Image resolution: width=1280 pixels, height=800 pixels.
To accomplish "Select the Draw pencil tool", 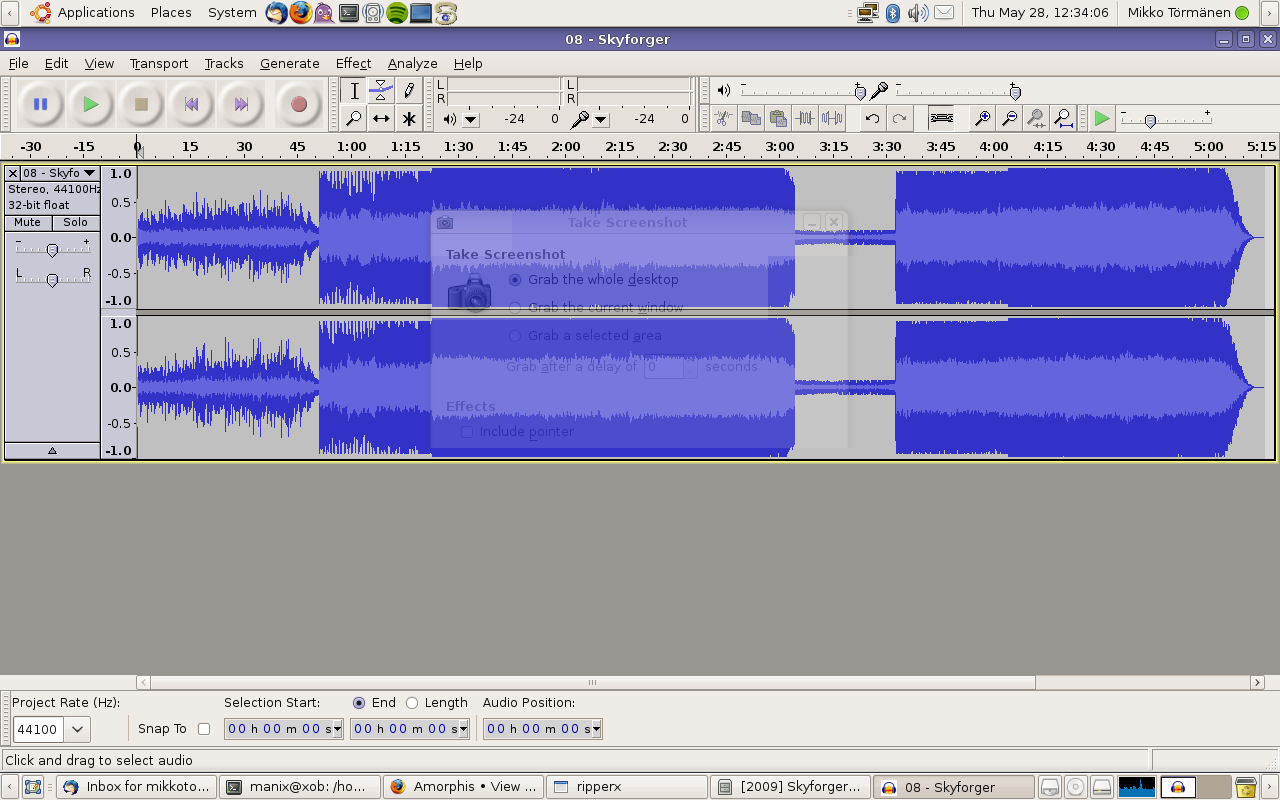I will point(408,91).
